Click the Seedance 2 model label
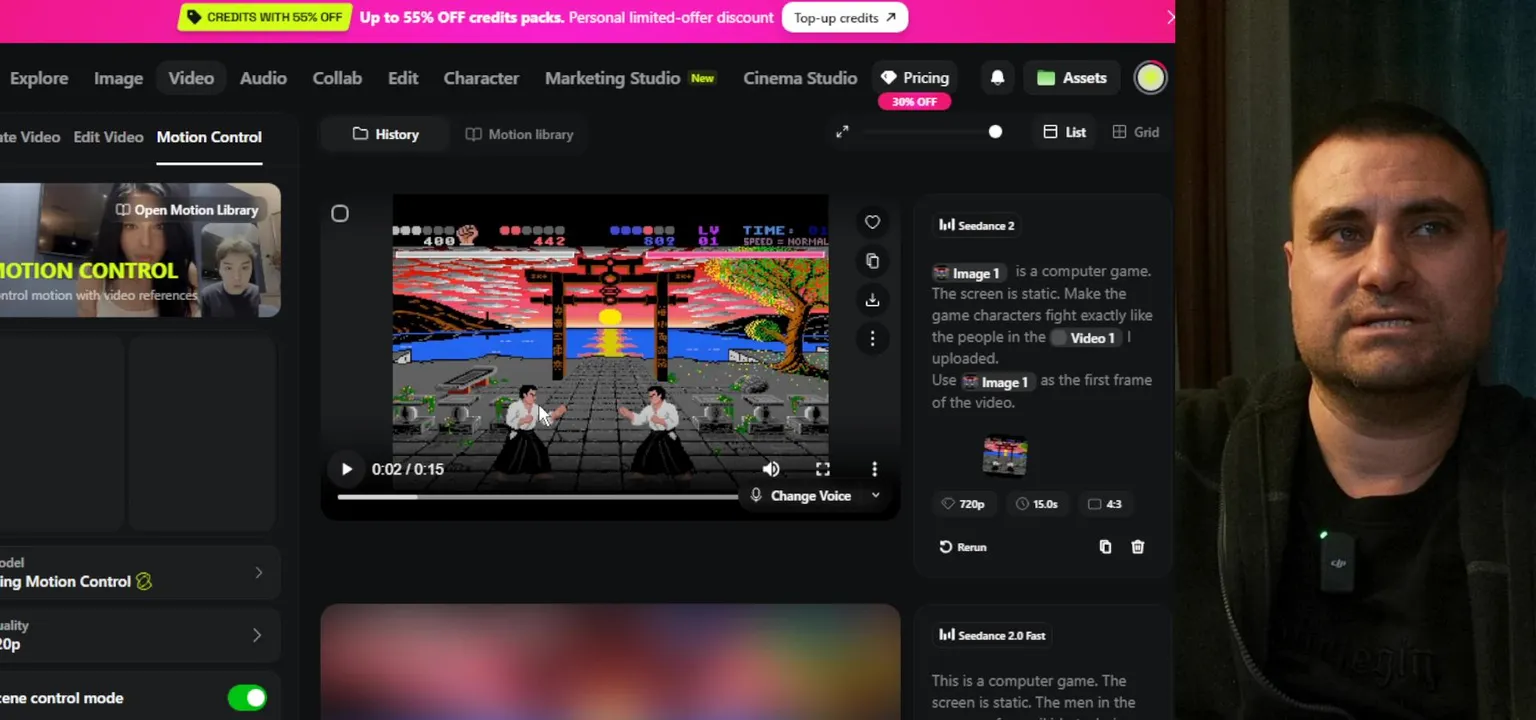 pyautogui.click(x=977, y=226)
